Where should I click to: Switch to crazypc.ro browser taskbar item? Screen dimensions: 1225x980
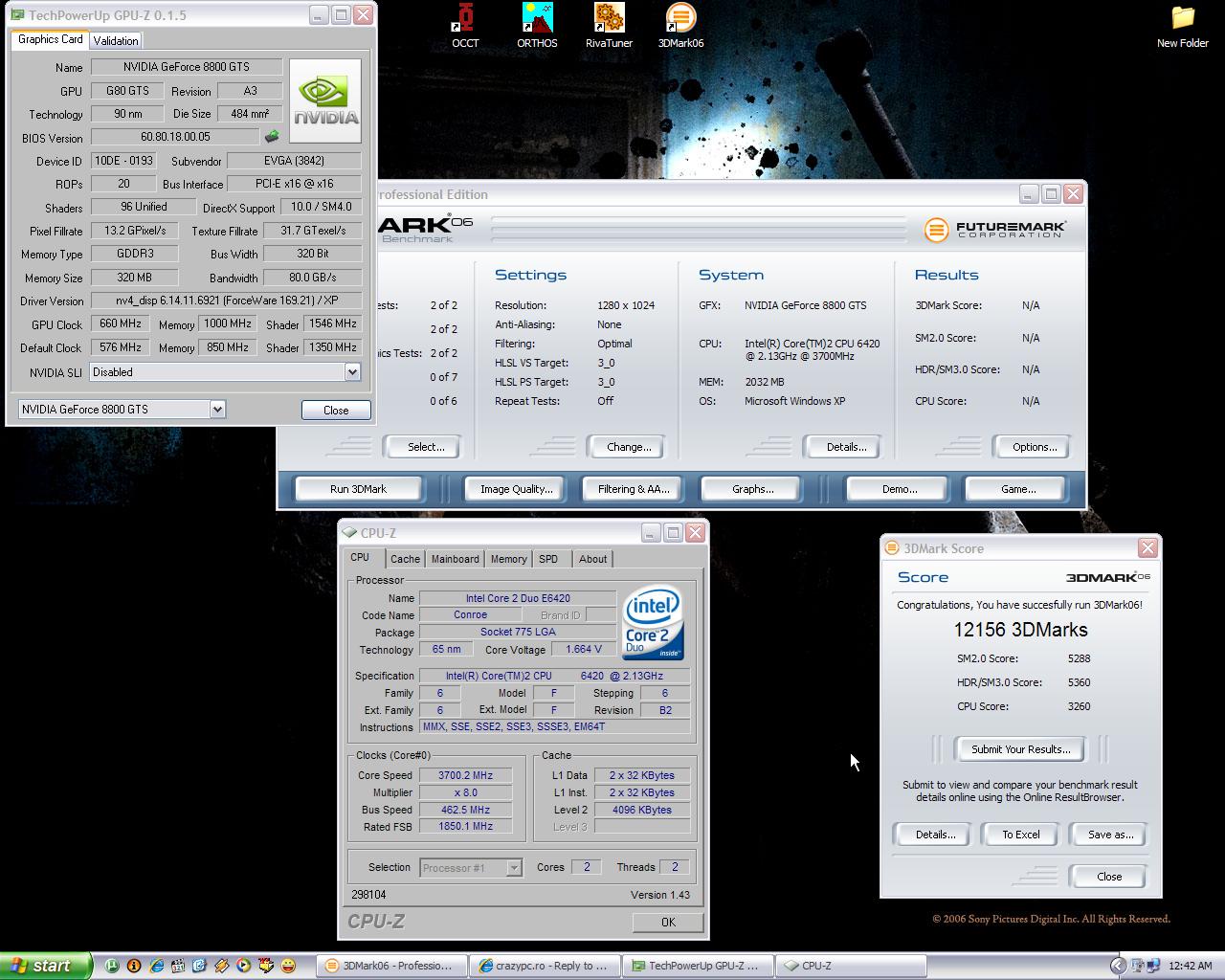pos(546,966)
